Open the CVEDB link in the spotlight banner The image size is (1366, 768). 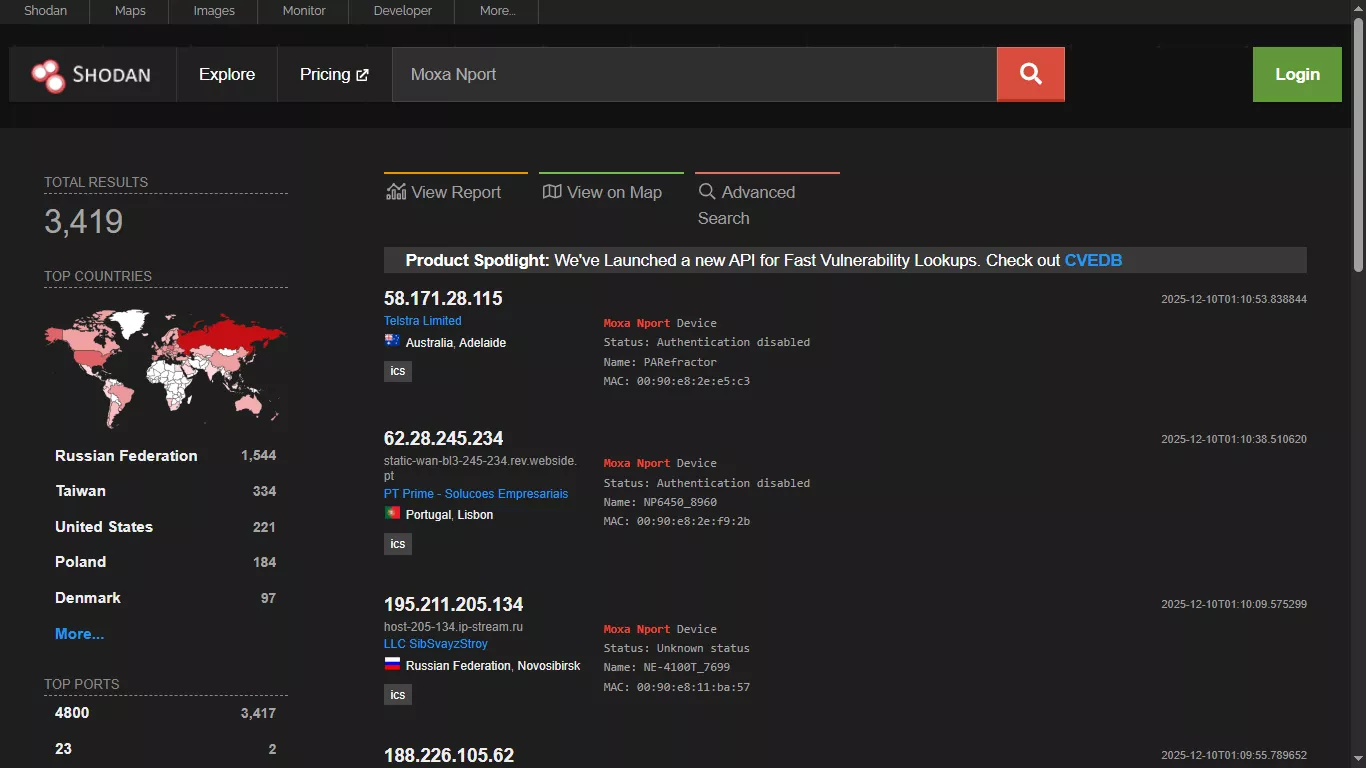click(x=1093, y=260)
